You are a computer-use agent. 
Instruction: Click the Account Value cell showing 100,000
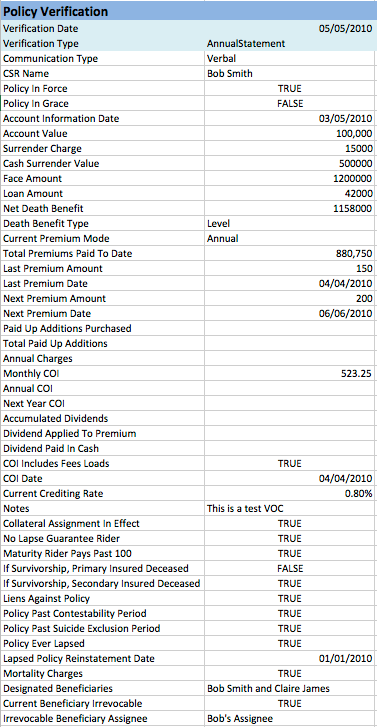click(x=290, y=134)
